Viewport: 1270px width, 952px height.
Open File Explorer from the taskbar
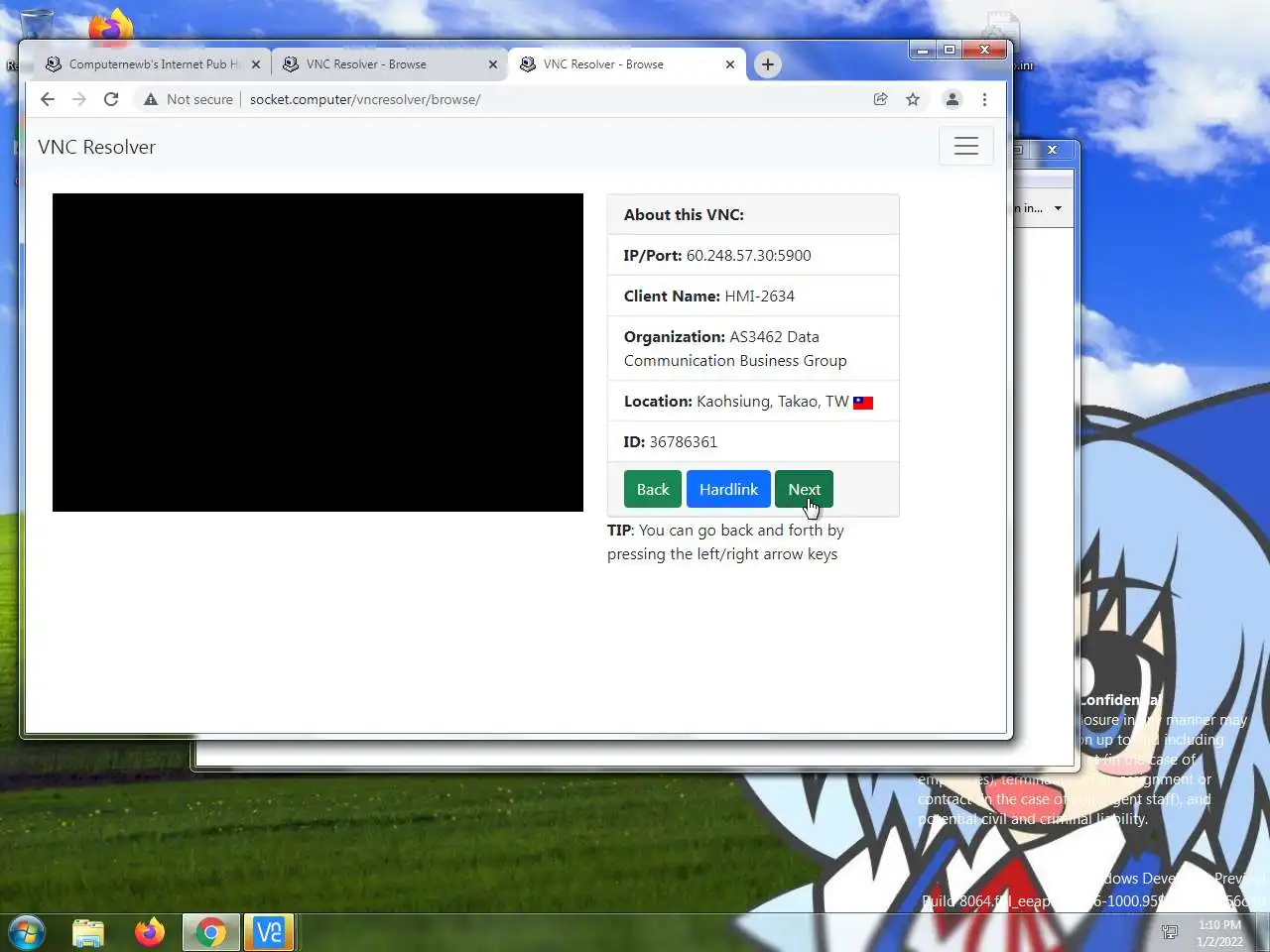pos(88,932)
